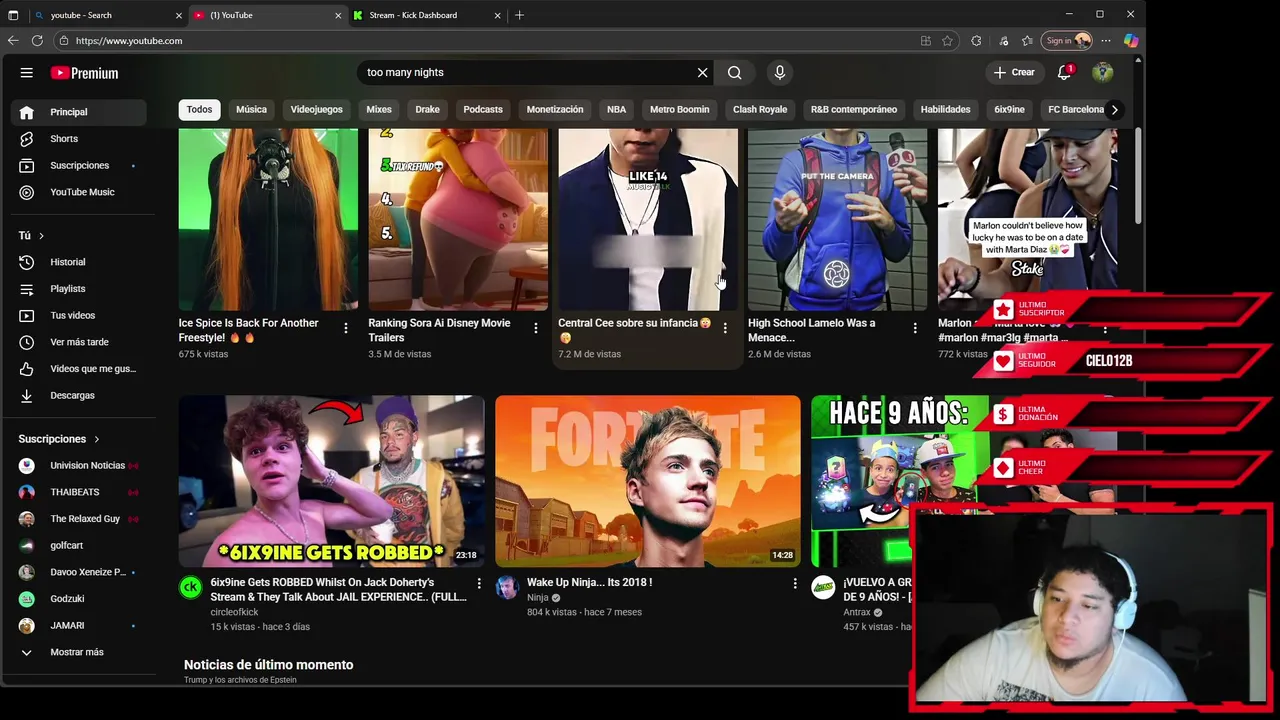Click the browser Sign in button
The width and height of the screenshot is (1280, 720).
pos(1067,41)
